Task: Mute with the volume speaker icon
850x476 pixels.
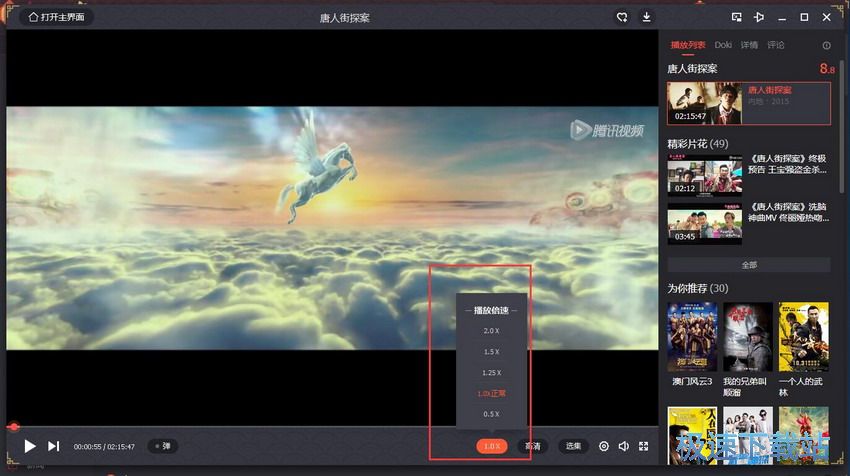Action: pos(623,446)
